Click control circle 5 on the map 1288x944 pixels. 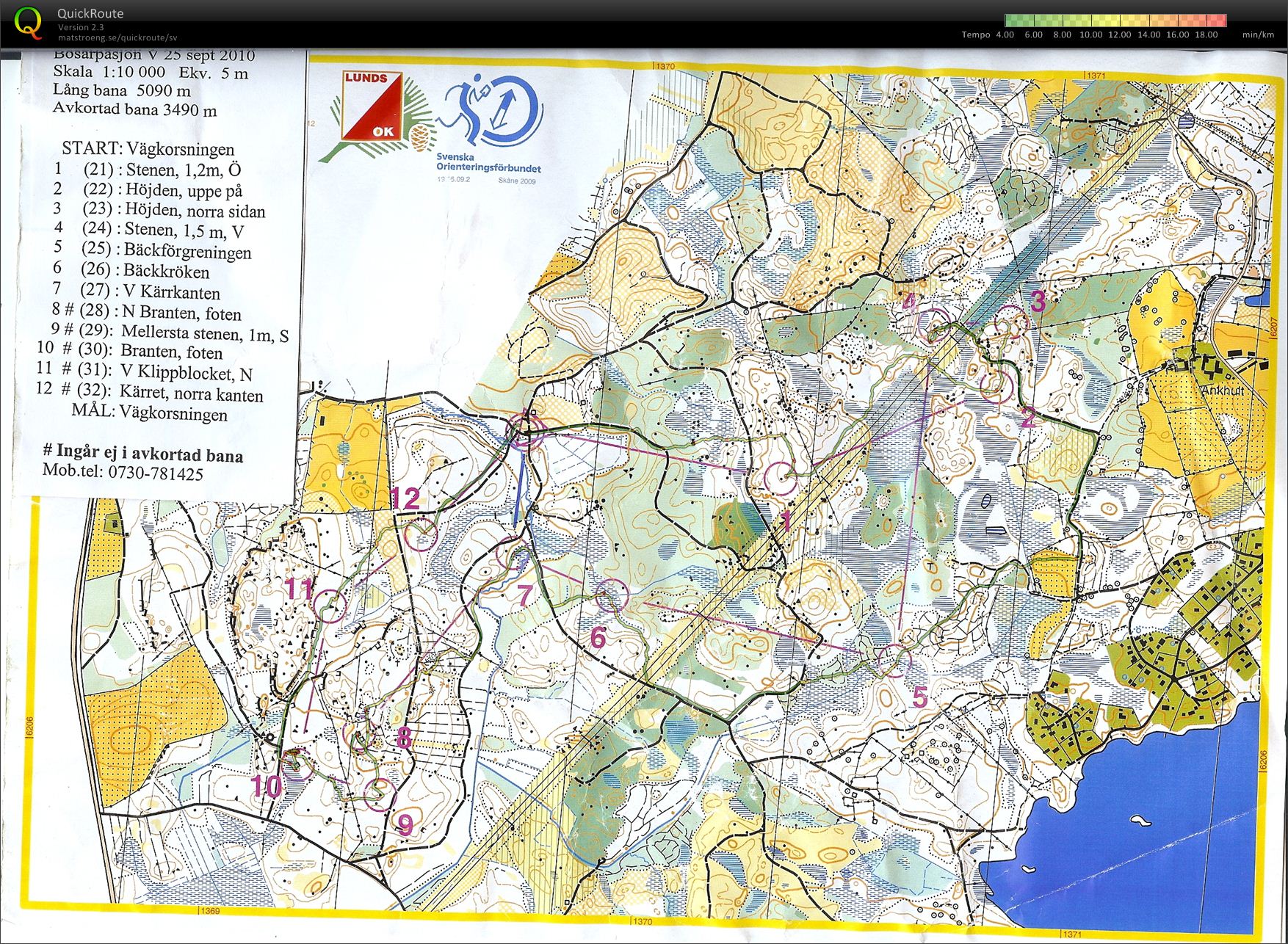(894, 660)
